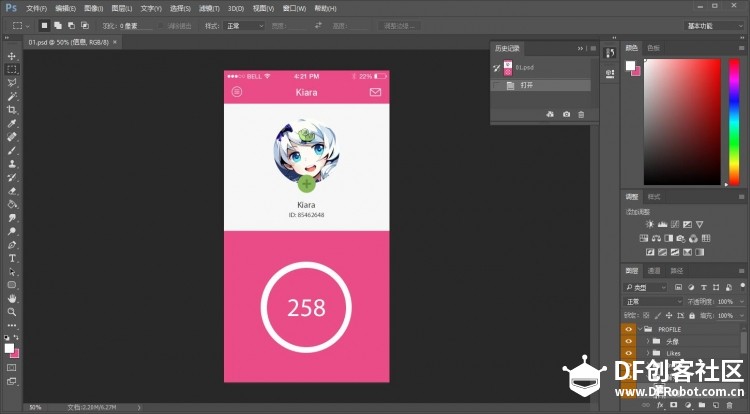
Task: Toggle Quick Mask mode icon
Action: 12,368
